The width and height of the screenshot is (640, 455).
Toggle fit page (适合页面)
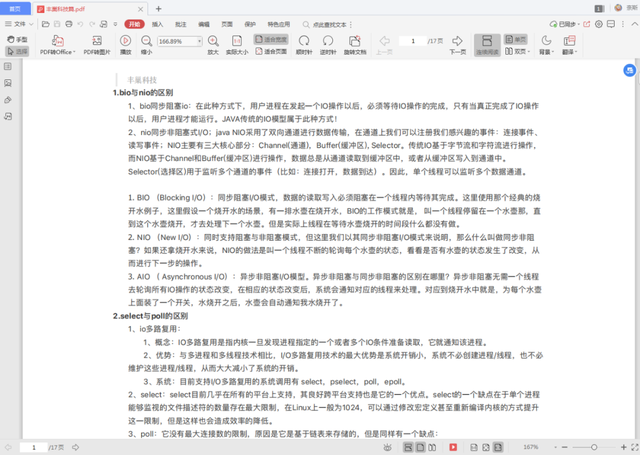pos(271,51)
